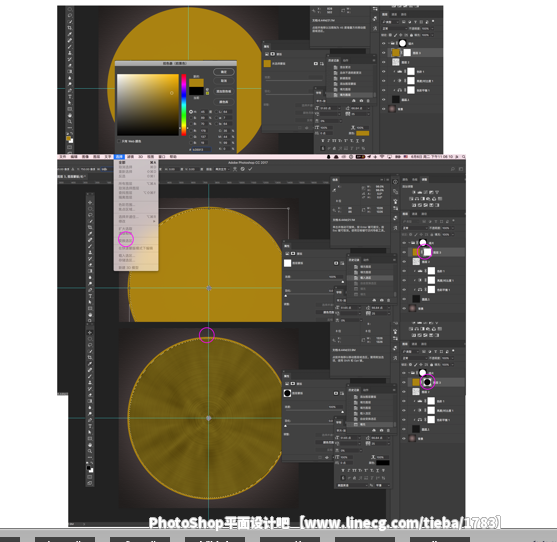Select the Brush tool in bottom screenshot toolbar
This screenshot has width=557, height=542.
(x=90, y=376)
